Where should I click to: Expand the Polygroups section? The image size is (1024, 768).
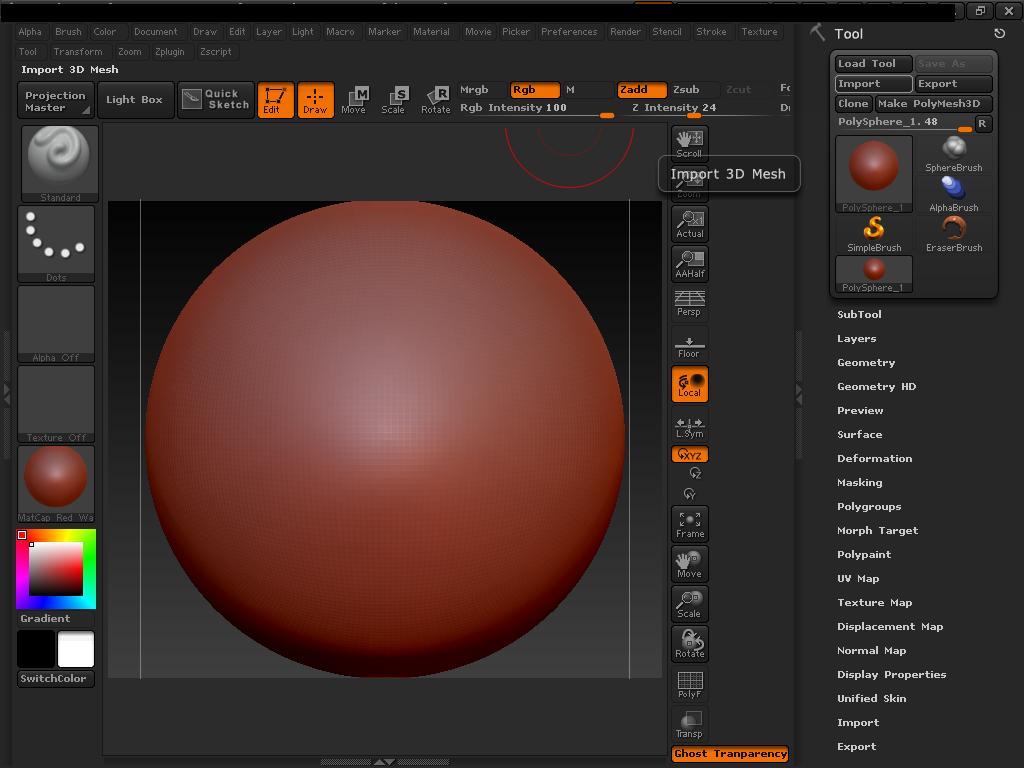click(x=869, y=507)
